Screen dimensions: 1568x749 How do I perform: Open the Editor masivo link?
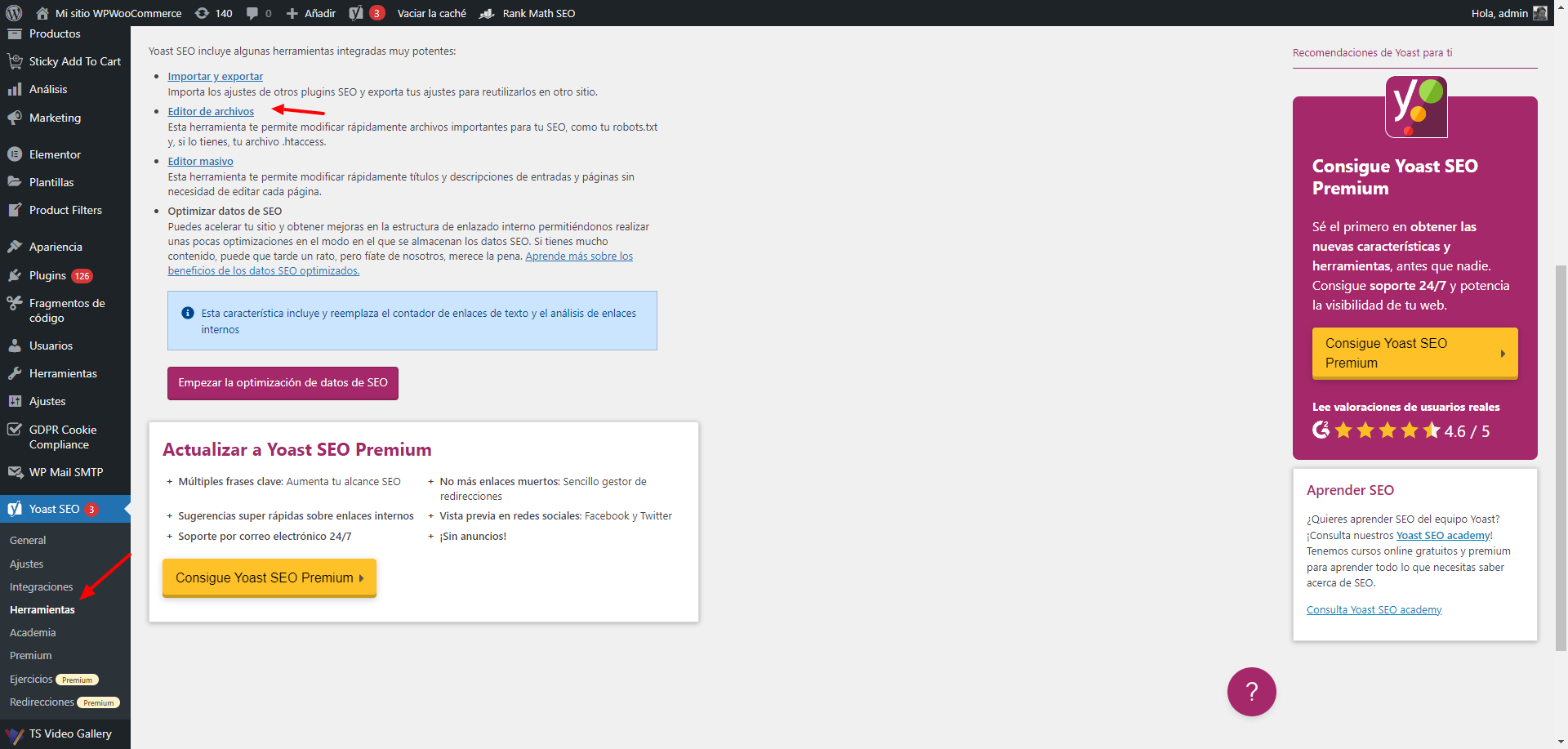201,161
